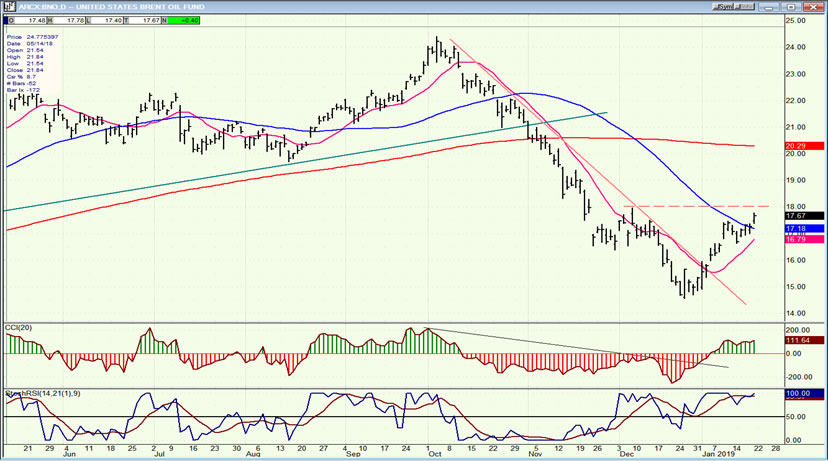Viewport: 828px width, 461px height.
Task: Click the interval link button beside Sym
Action: pyautogui.click(x=747, y=7)
